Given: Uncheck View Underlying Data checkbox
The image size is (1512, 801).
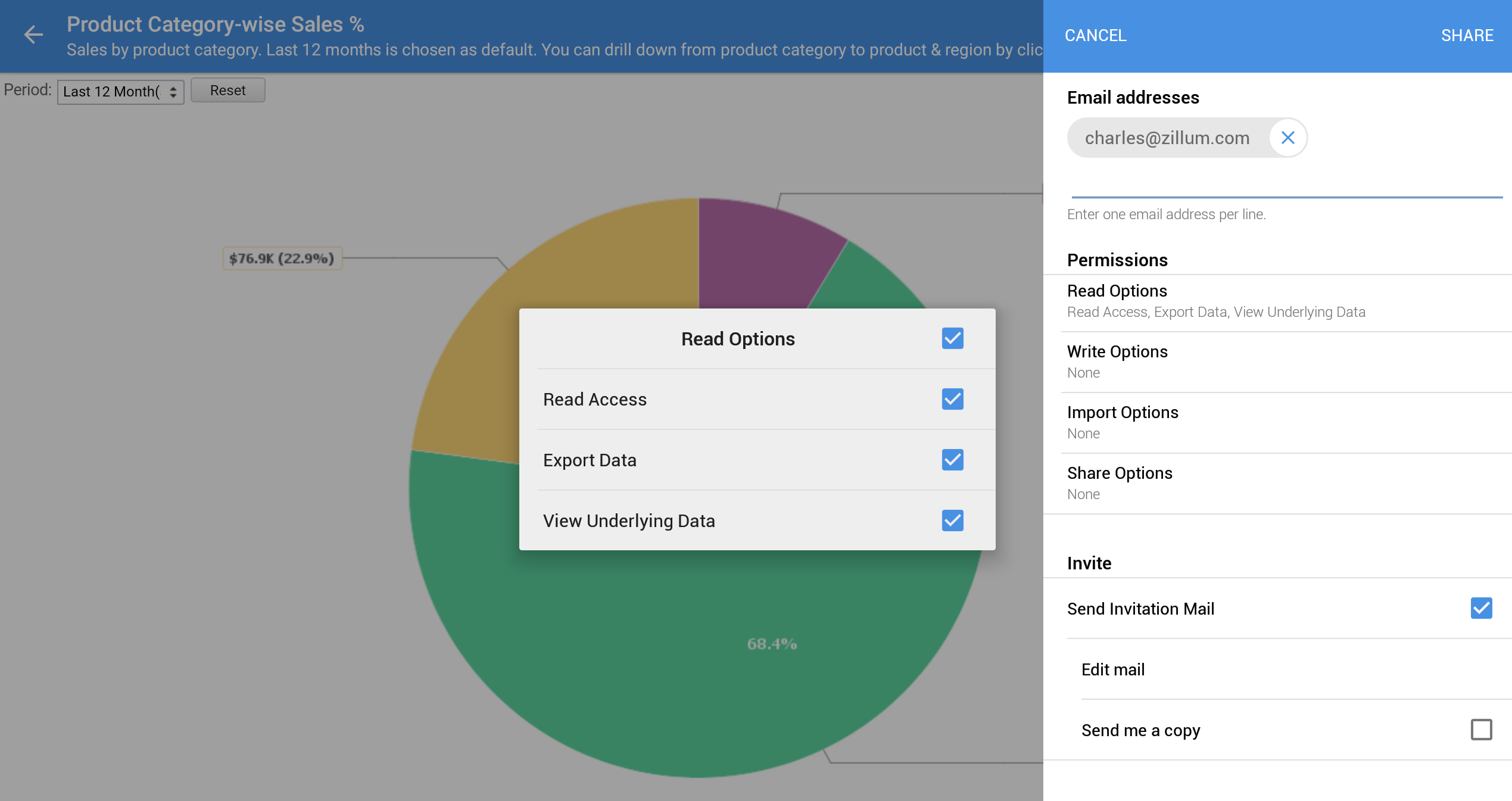Looking at the screenshot, I should 952,521.
